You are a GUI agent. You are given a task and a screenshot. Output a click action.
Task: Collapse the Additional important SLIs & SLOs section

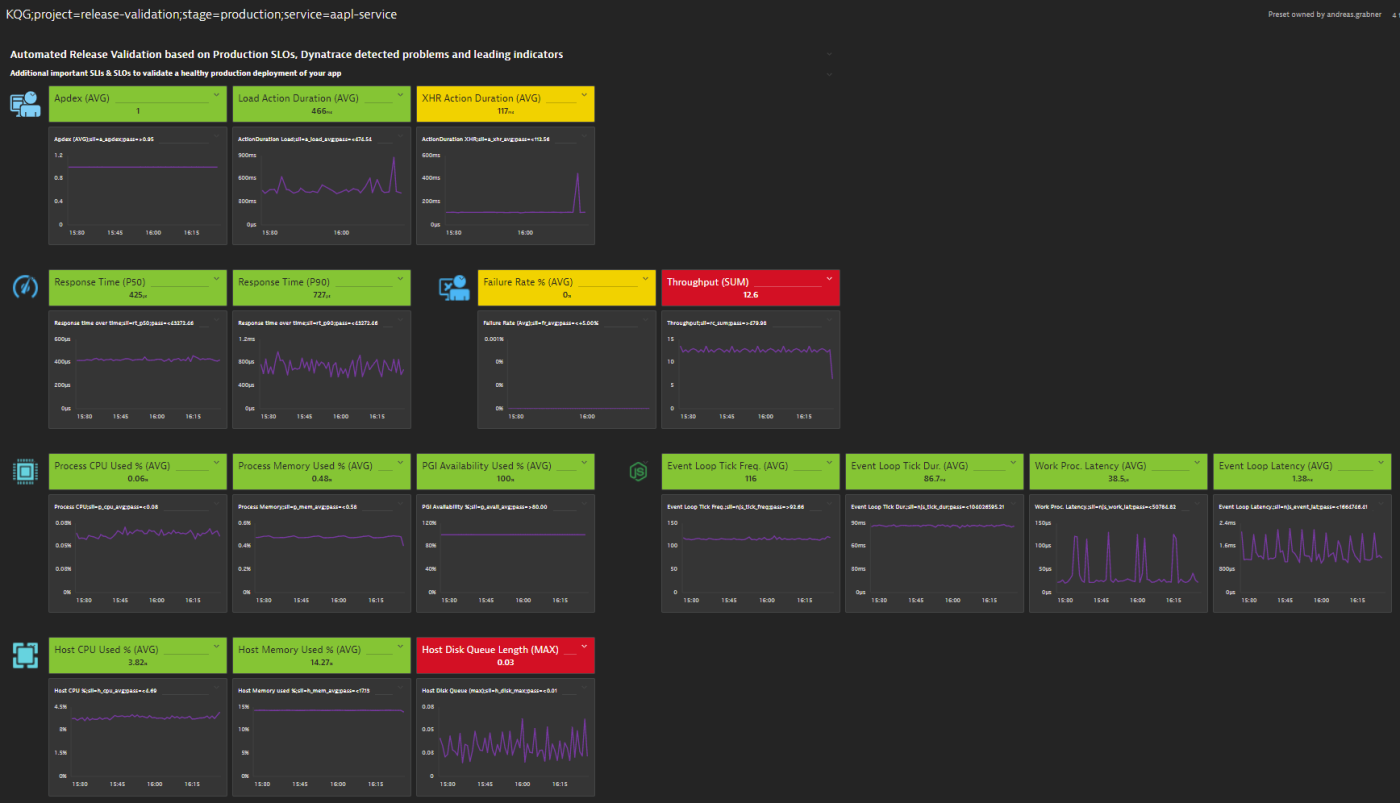pos(828,73)
